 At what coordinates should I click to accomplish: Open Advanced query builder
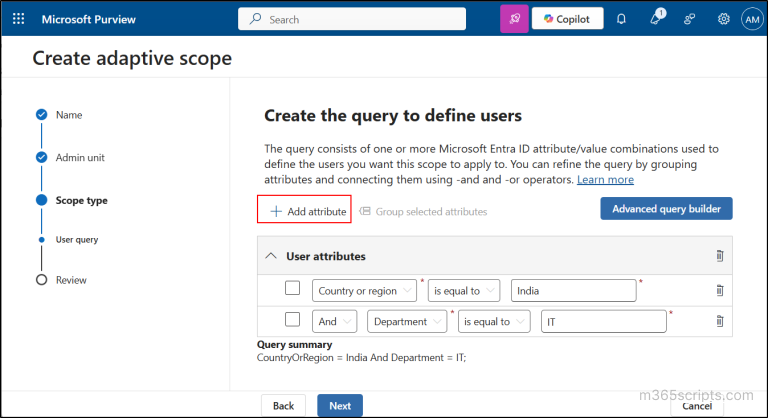click(666, 209)
